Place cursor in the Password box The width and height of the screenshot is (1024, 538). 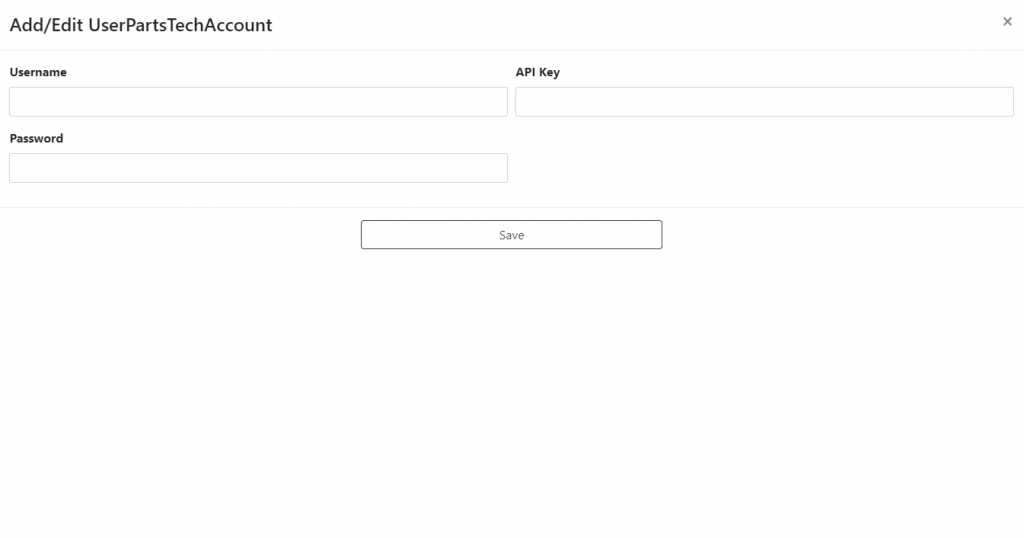259,168
